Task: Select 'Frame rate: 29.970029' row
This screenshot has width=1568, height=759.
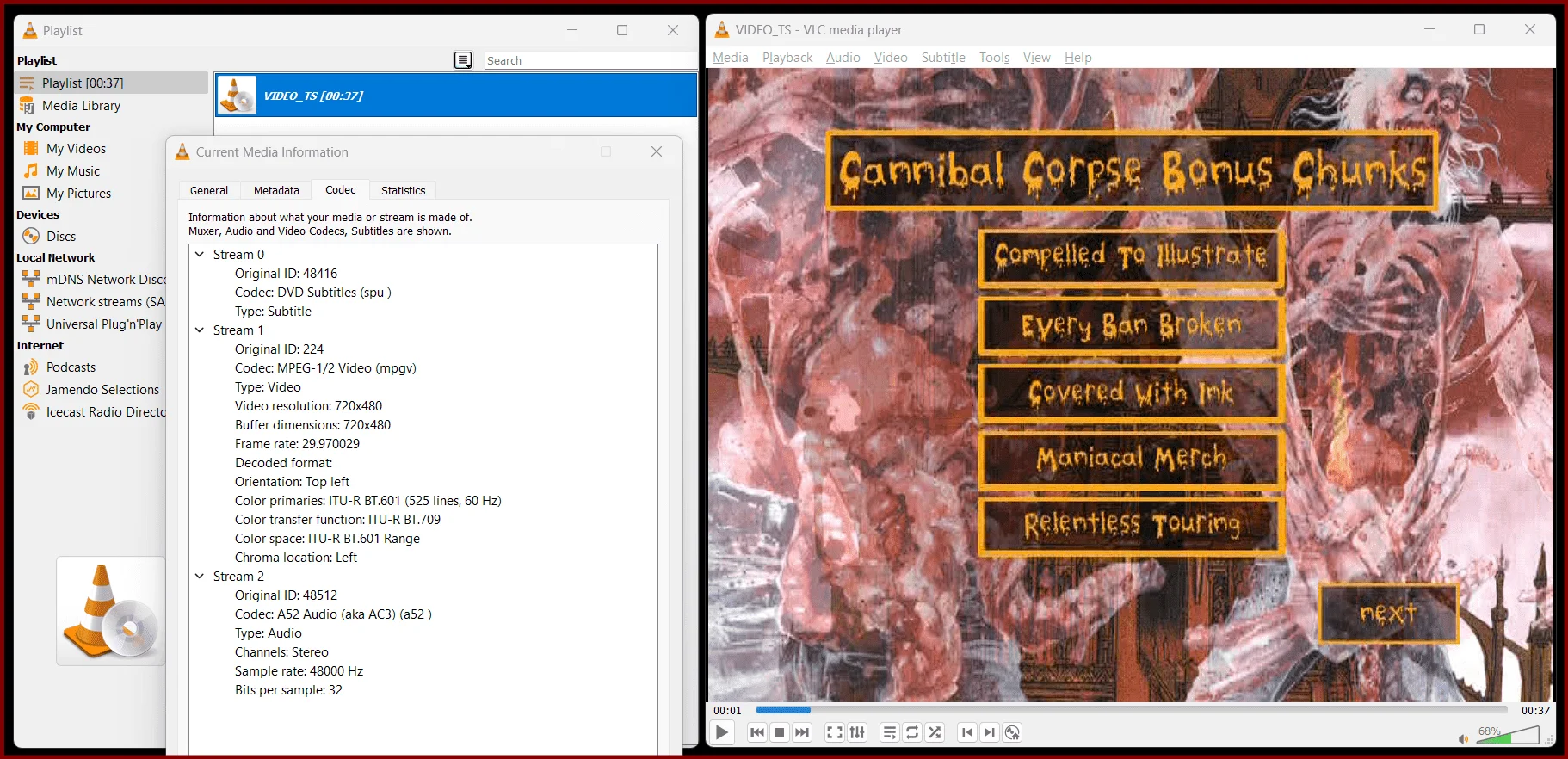Action: [x=297, y=444]
